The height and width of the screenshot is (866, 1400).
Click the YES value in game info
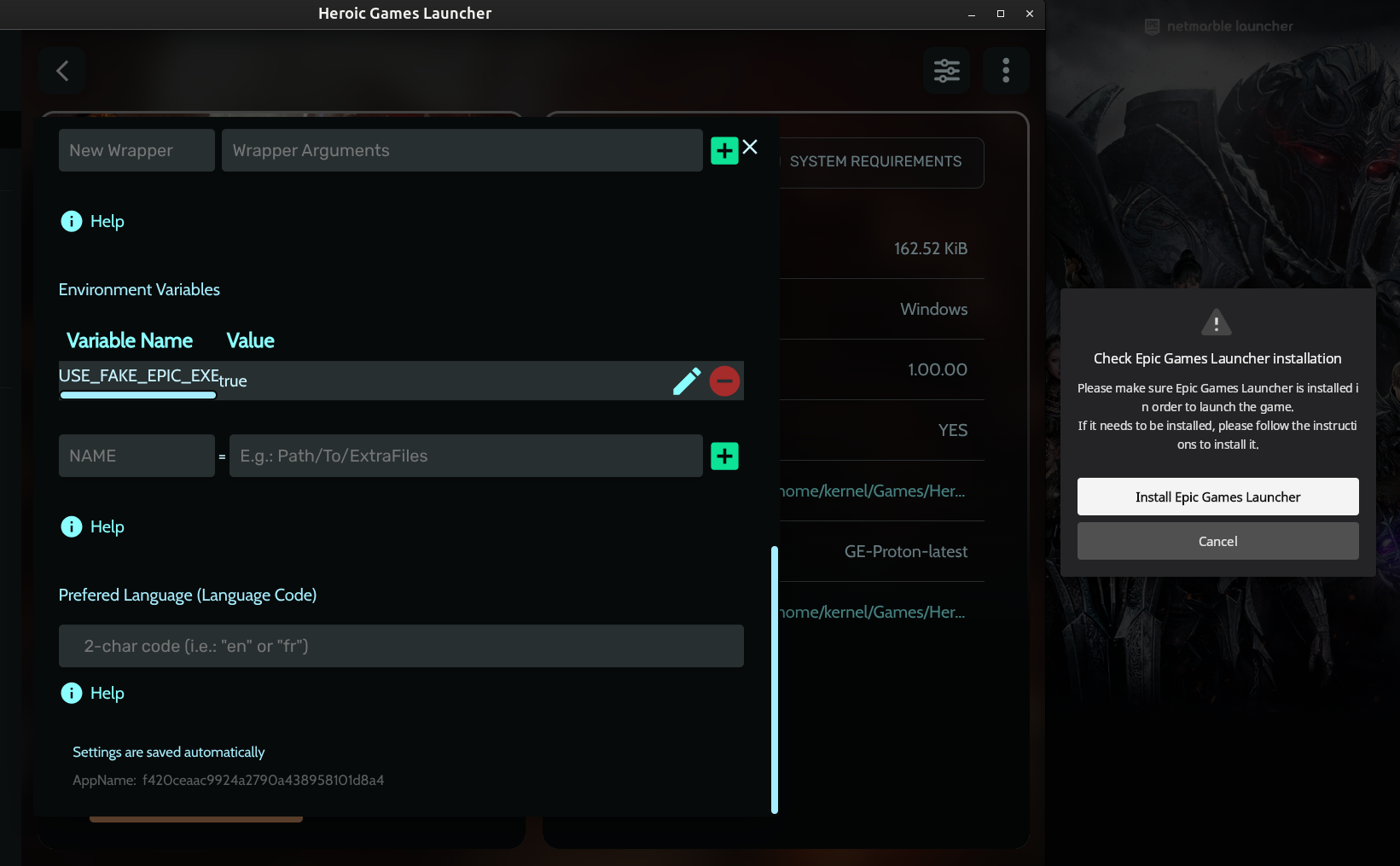[953, 431]
